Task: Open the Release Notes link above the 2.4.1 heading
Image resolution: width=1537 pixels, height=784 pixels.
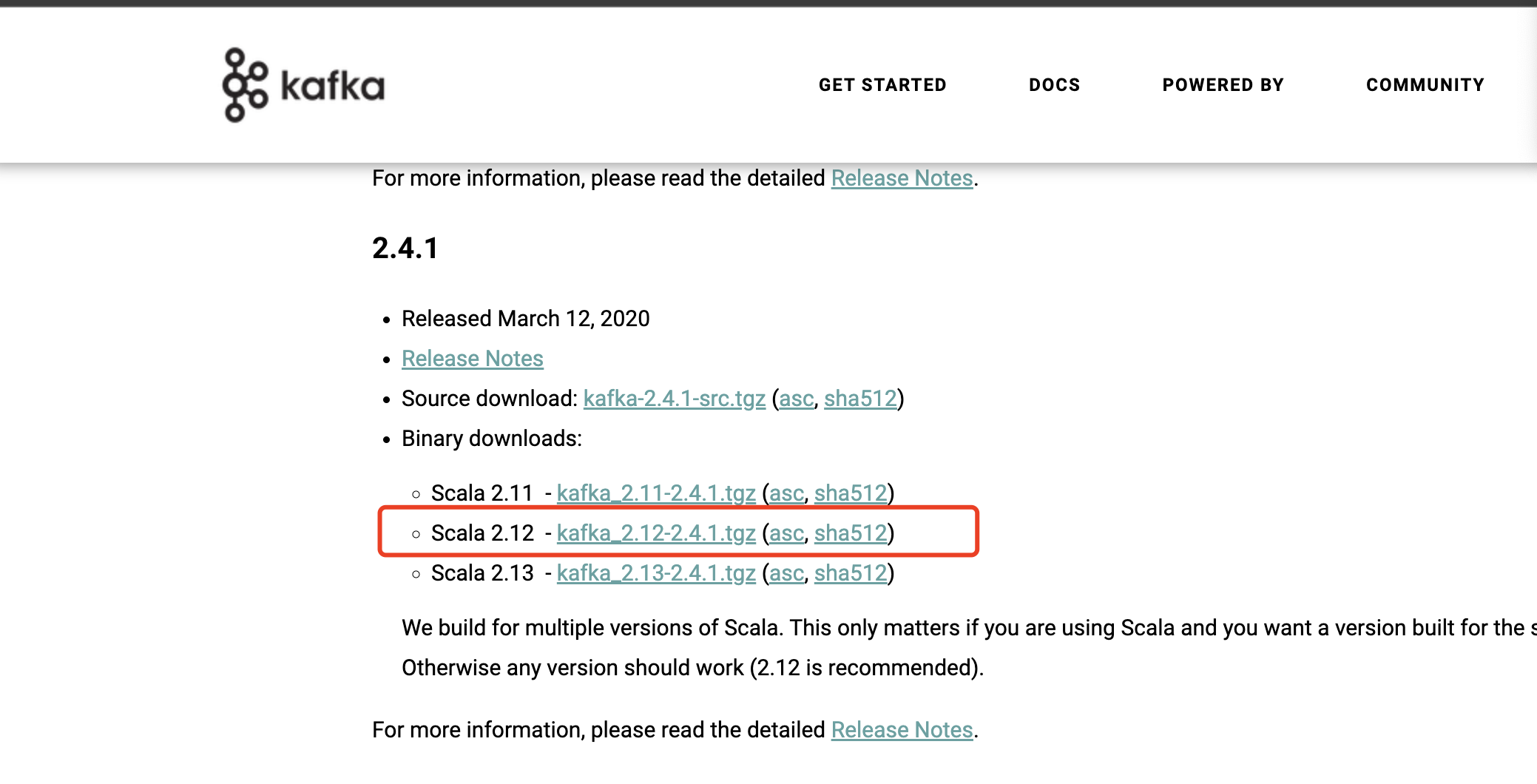Action: (x=902, y=178)
